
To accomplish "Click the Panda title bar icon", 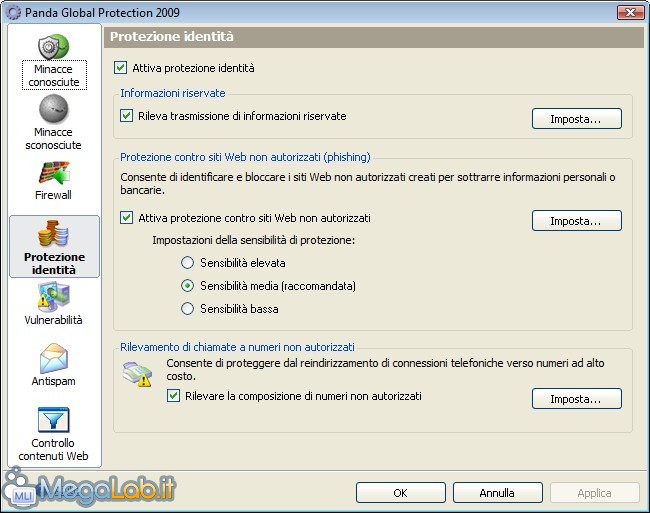I will (x=13, y=12).
